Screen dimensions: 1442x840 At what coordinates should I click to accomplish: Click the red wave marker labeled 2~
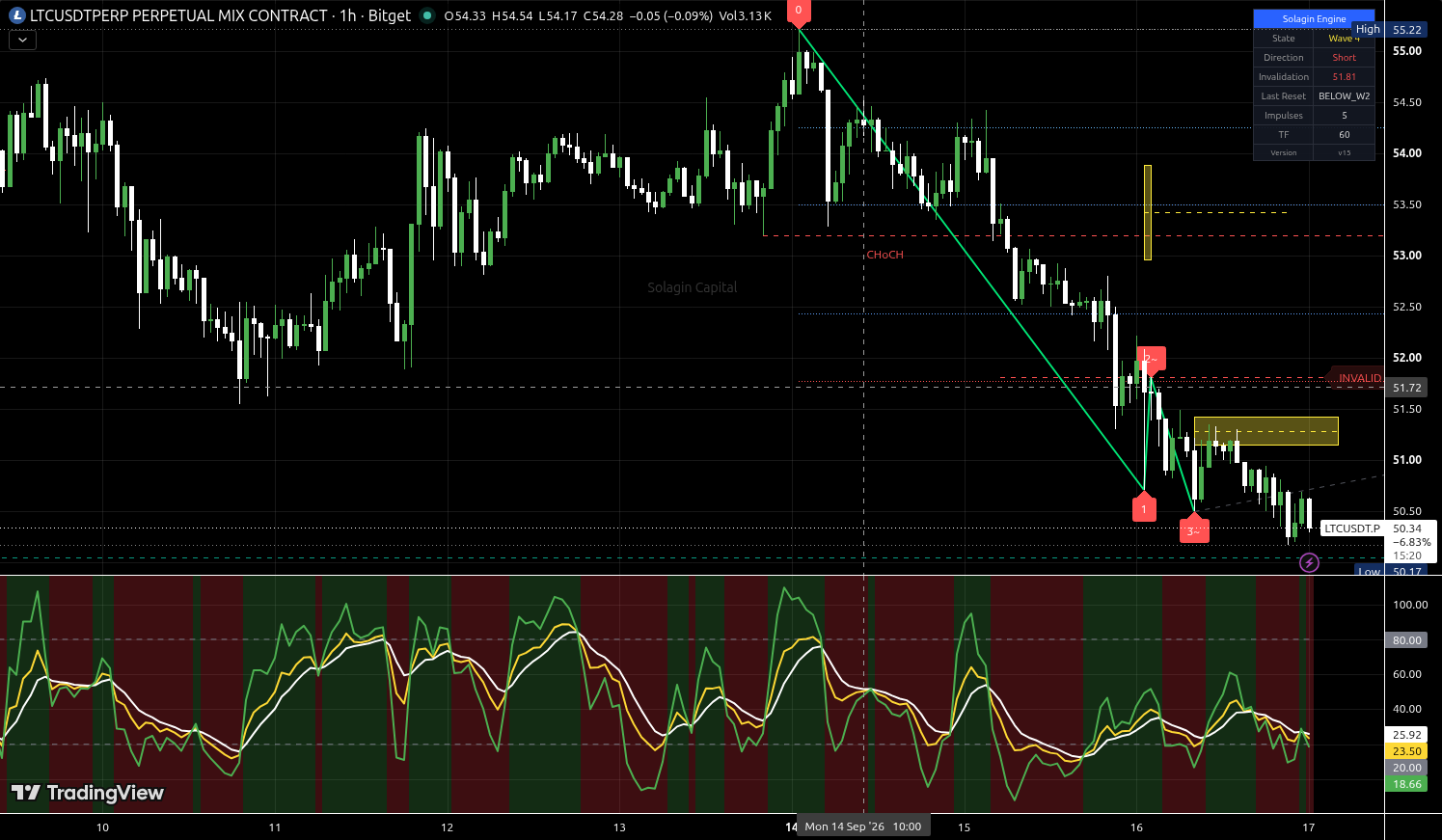coord(1152,360)
